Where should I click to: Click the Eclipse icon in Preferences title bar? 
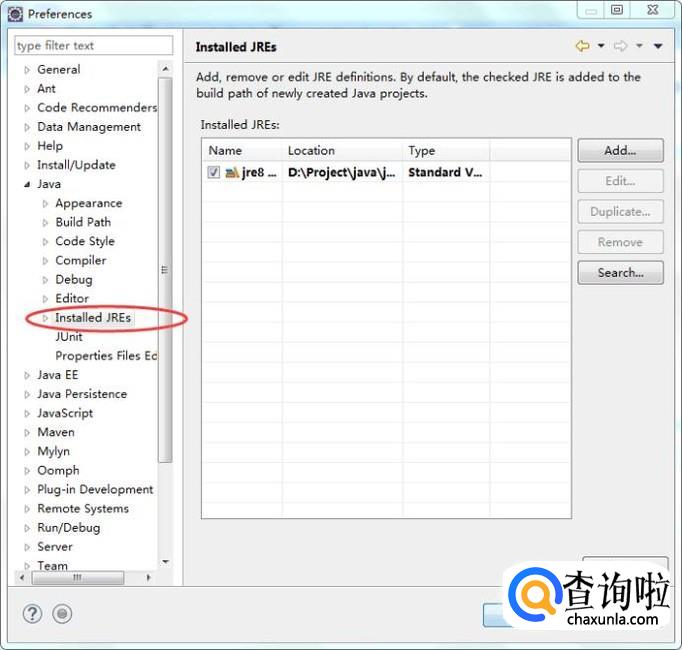[15, 14]
